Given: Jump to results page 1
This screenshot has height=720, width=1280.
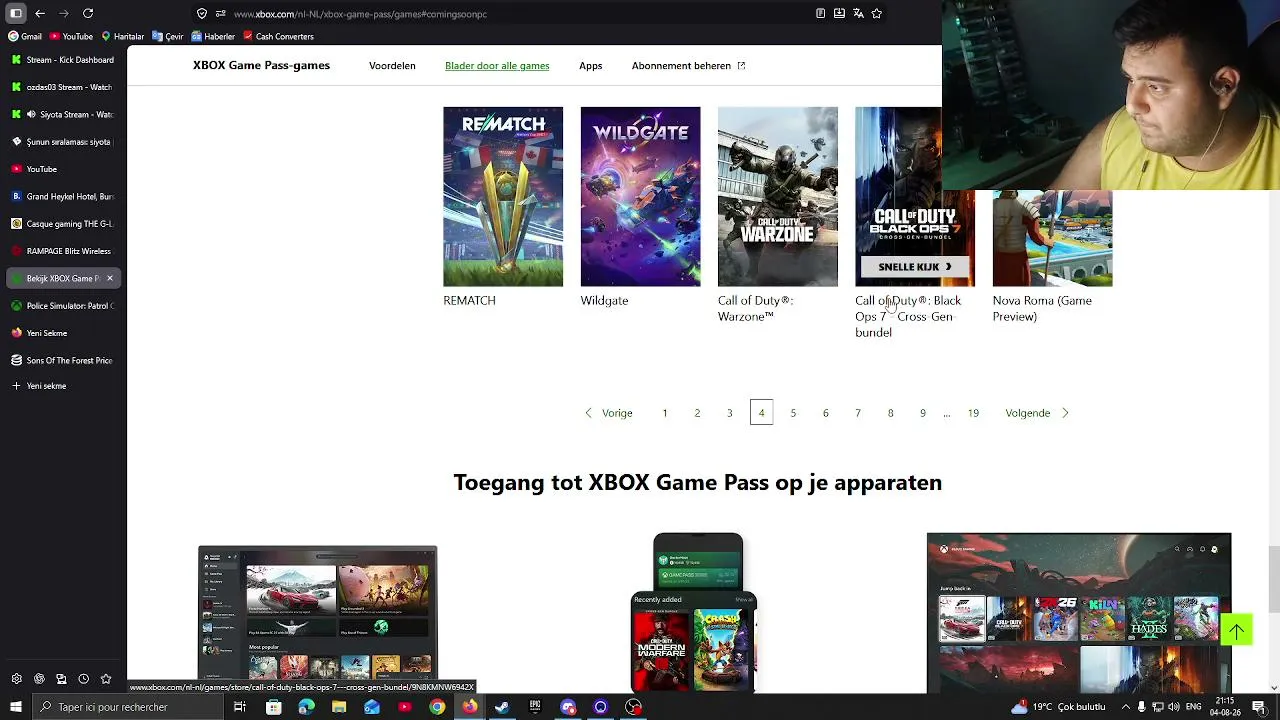Looking at the screenshot, I should [665, 413].
